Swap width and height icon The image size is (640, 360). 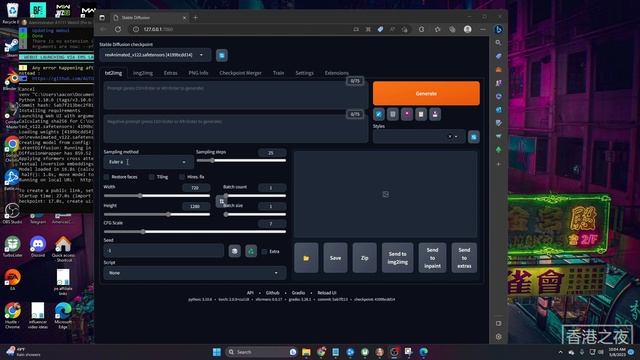pyautogui.click(x=221, y=201)
